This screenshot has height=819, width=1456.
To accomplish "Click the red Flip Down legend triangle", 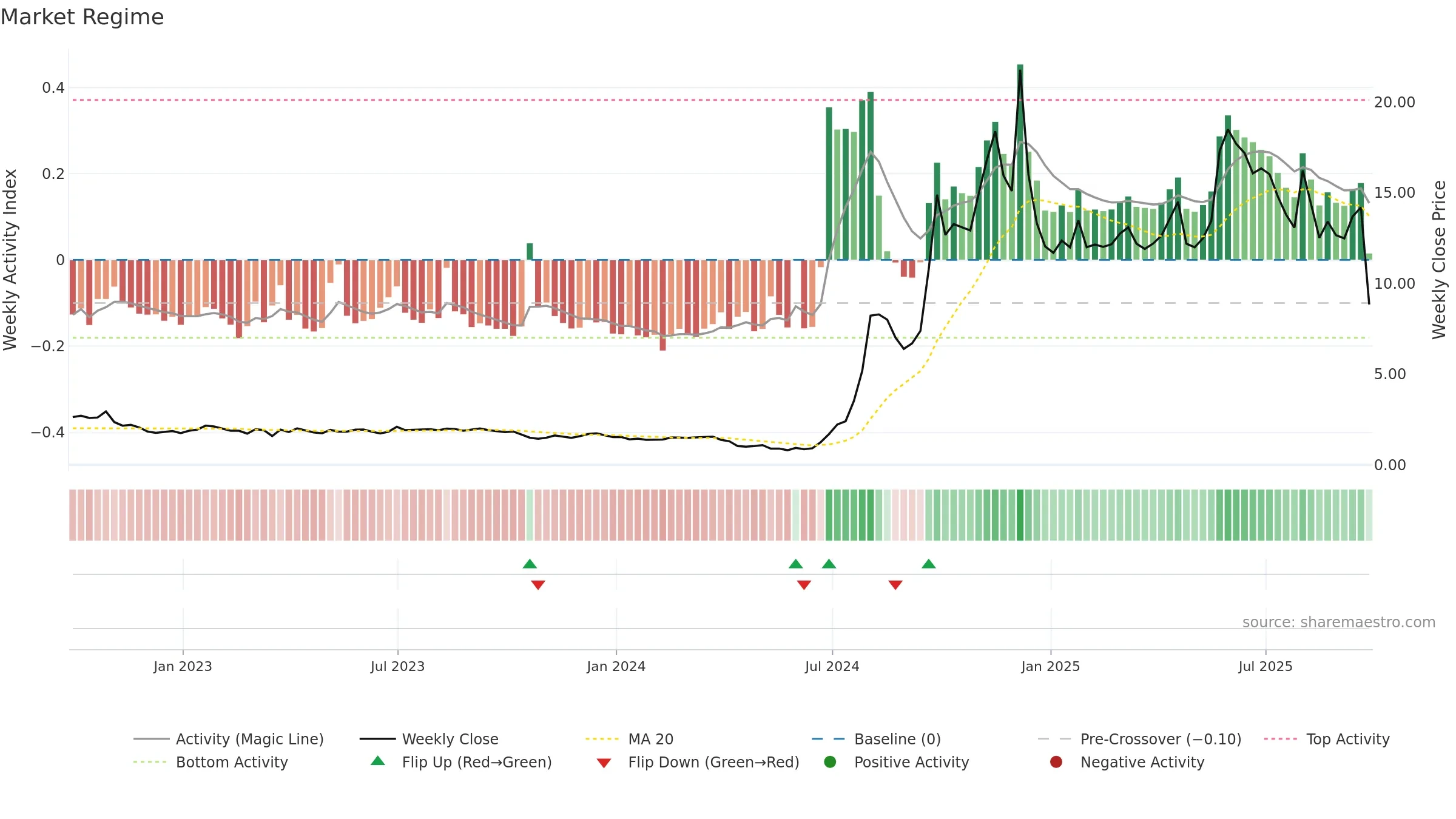I will coord(604,763).
